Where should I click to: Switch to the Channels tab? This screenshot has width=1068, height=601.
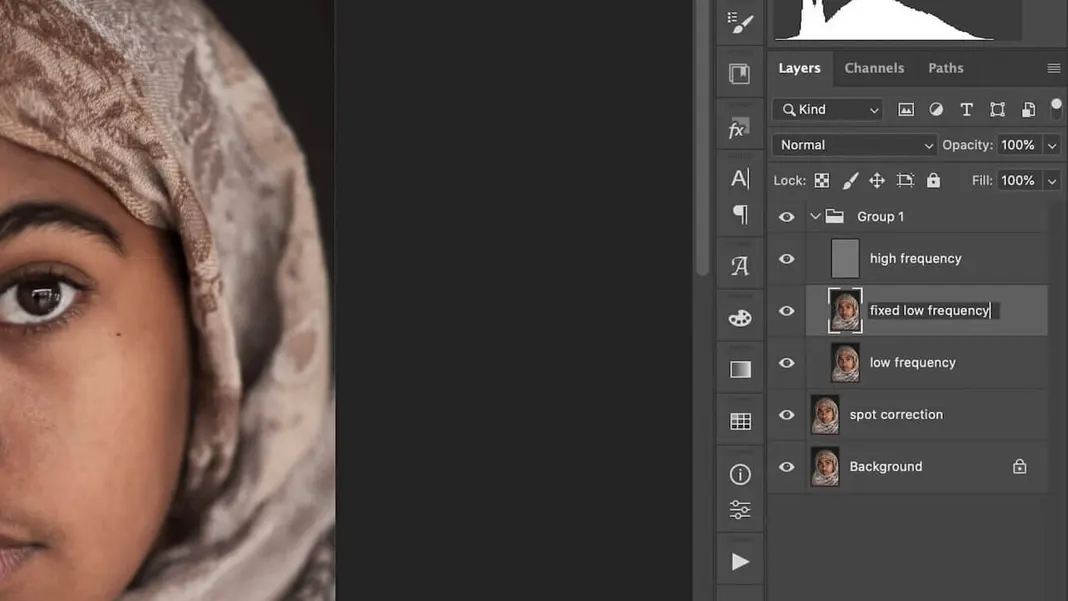pos(875,68)
